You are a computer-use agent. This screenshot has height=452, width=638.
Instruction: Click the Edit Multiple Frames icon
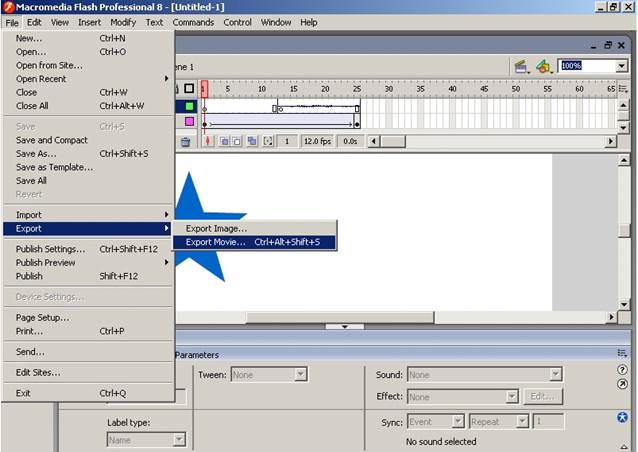[252, 141]
